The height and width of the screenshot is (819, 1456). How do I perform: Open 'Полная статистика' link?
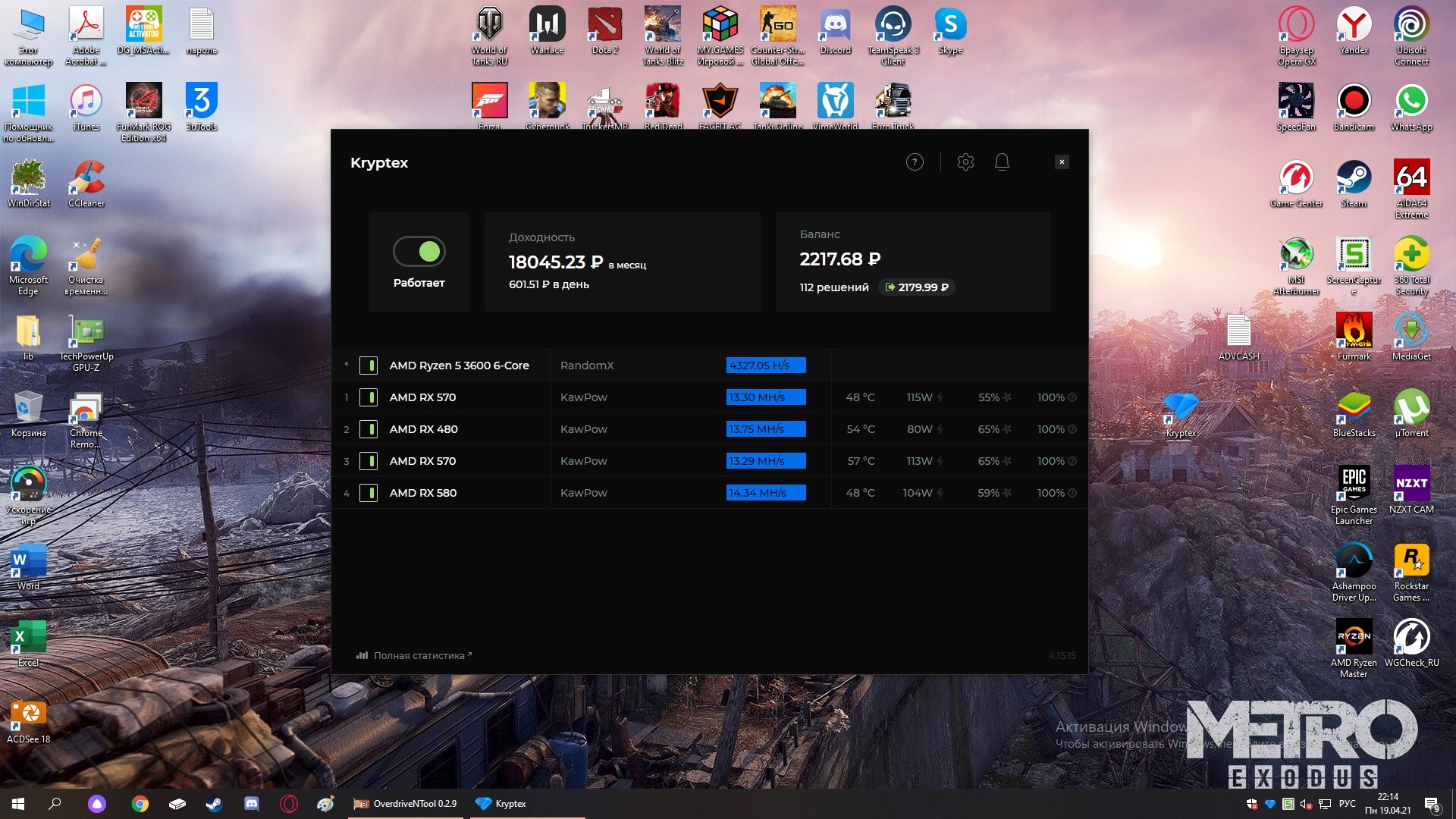coord(418,656)
